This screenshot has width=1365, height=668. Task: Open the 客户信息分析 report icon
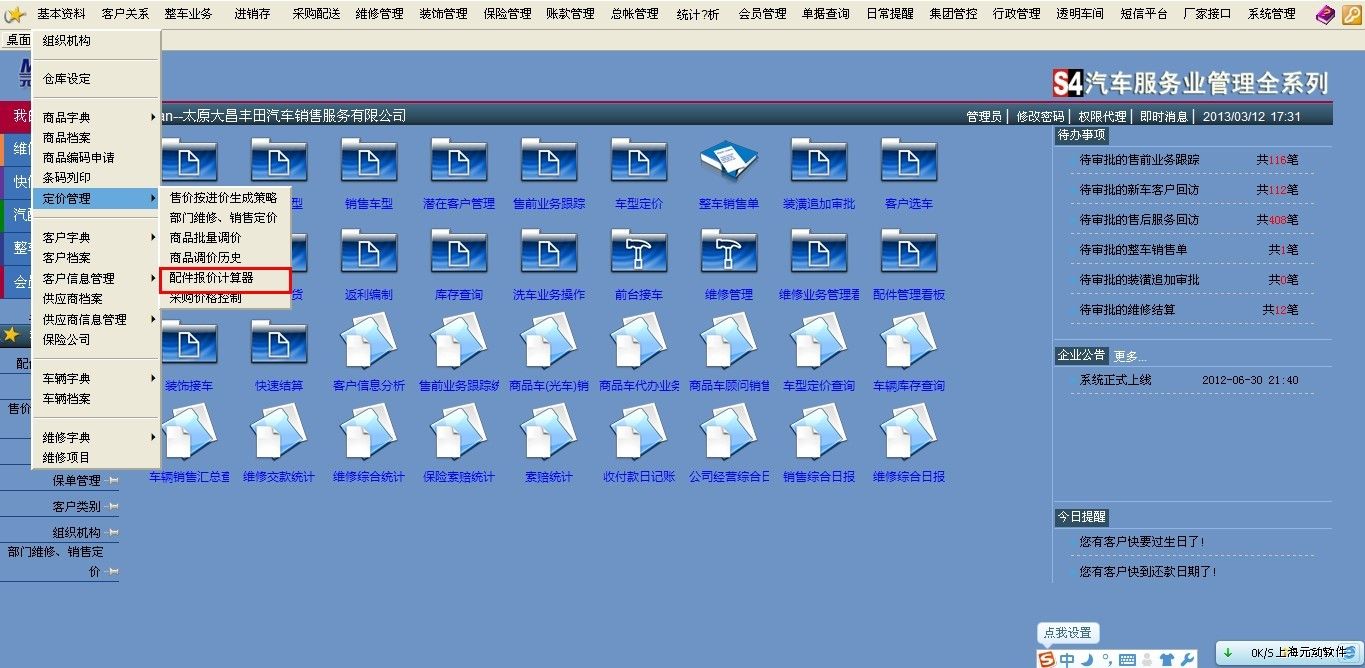(x=368, y=343)
